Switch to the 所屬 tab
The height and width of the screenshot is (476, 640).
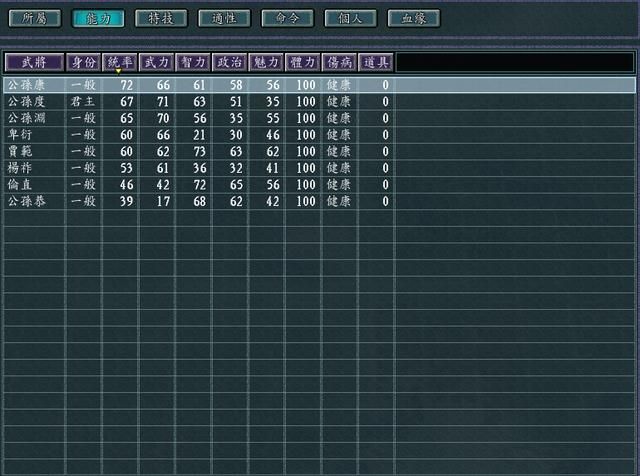[35, 17]
